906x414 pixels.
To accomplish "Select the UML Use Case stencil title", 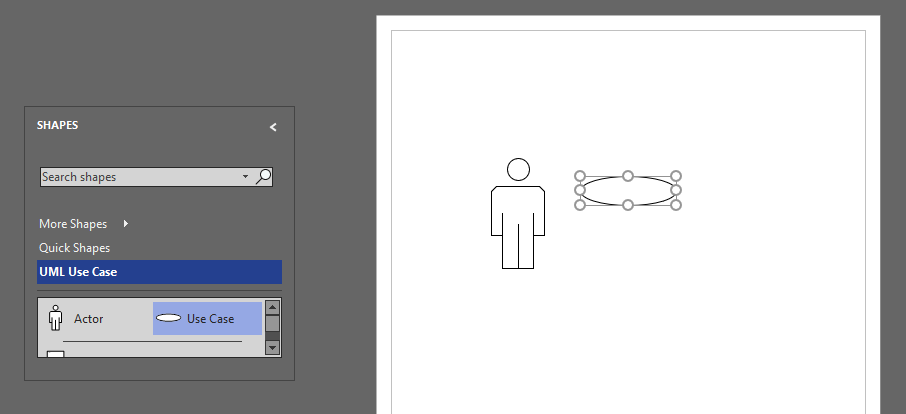I will point(79,272).
